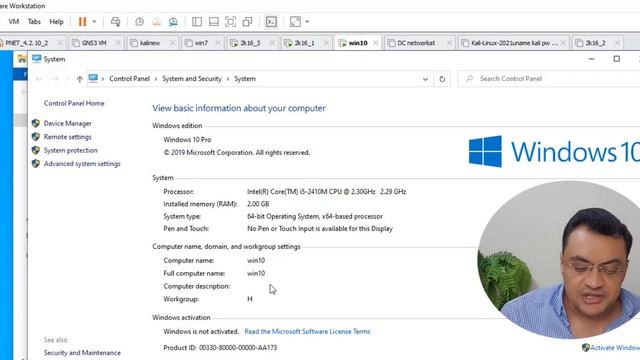640x360 pixels.
Task: Close the kalinew VM tab
Action: pos(172,43)
